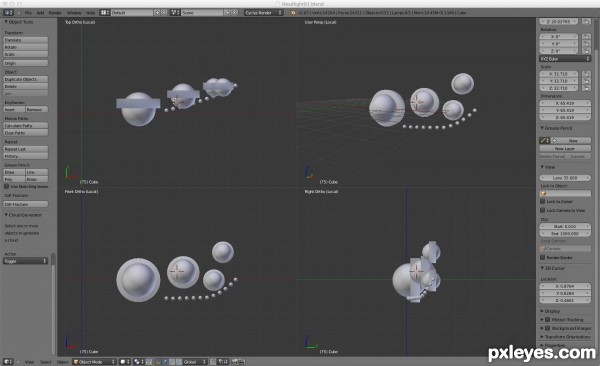Toggle lock icon beside Location Z field
The width and height of the screenshot is (600, 366).
point(586,21)
